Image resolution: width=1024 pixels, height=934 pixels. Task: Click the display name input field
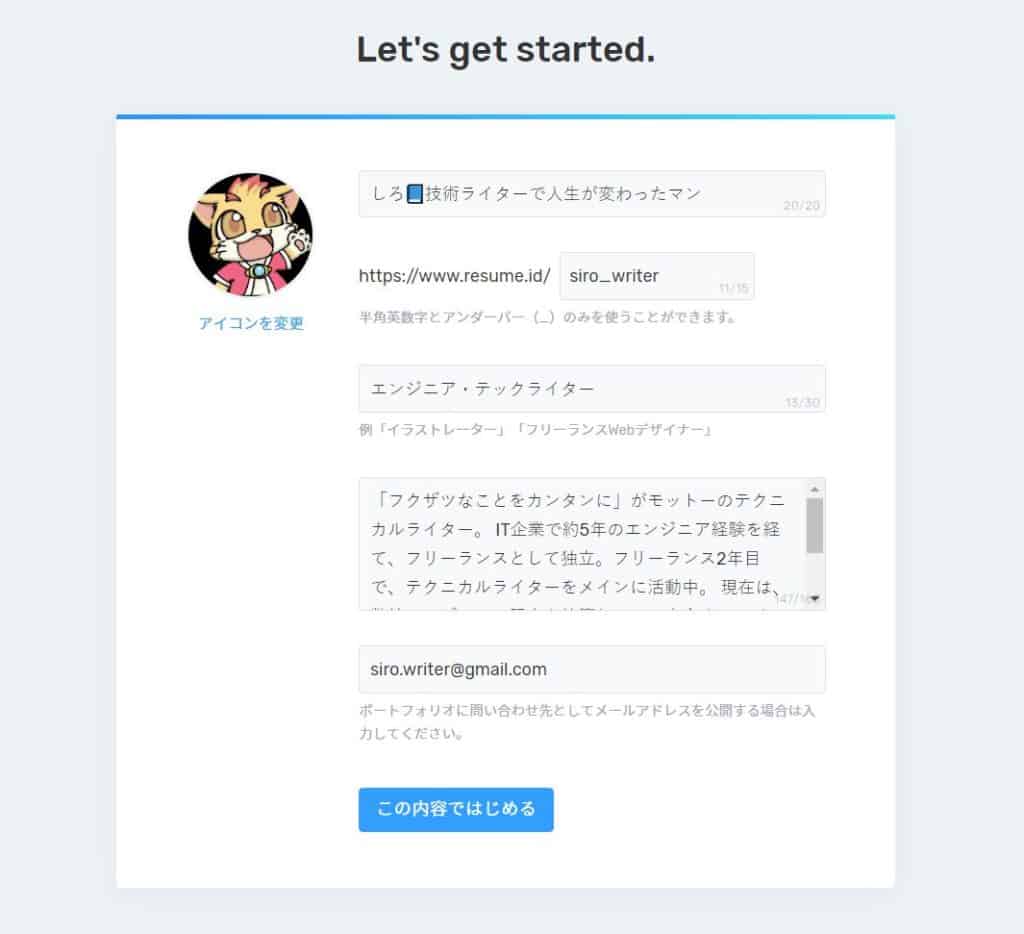(x=592, y=194)
